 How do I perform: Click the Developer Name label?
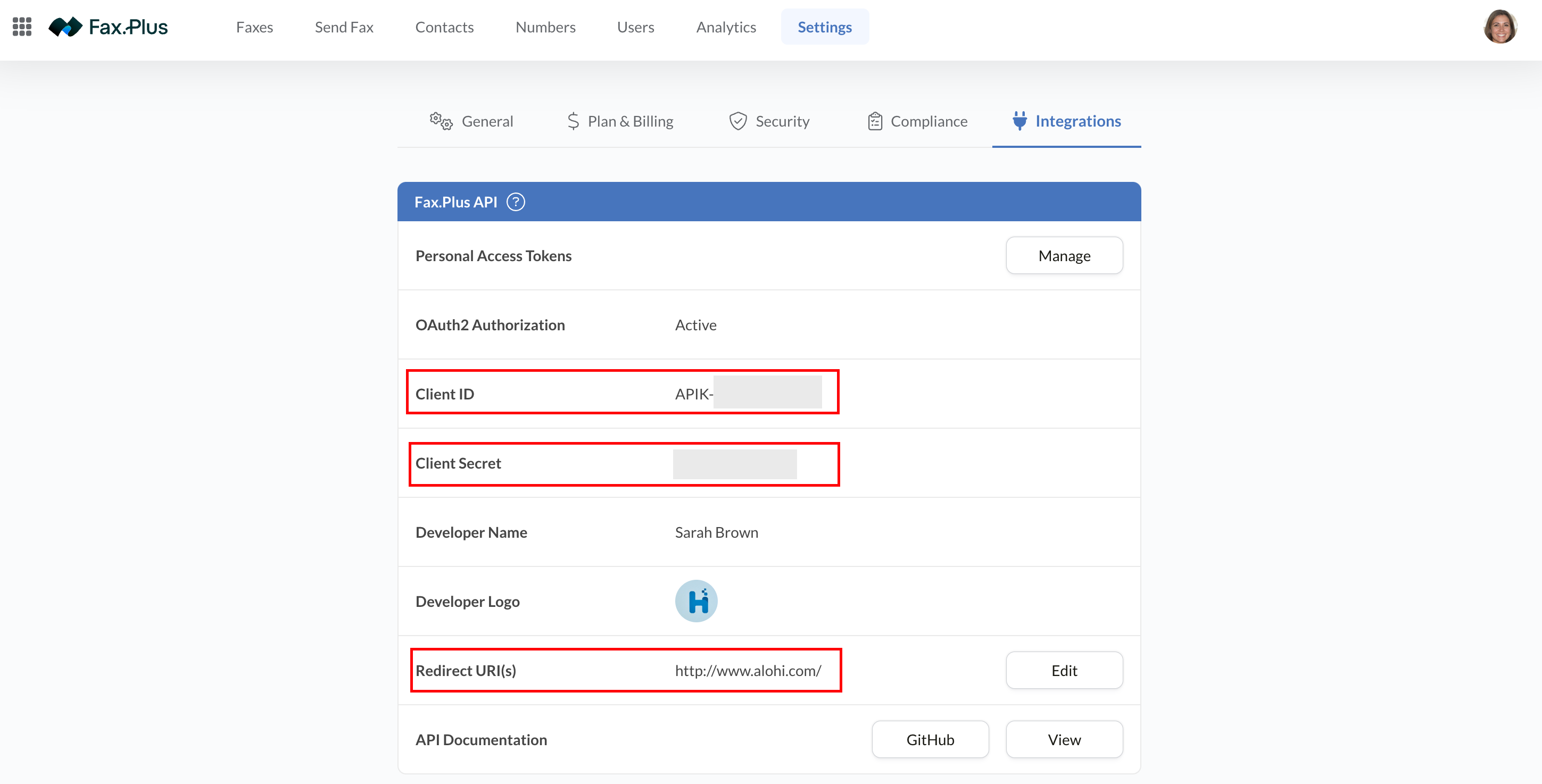point(471,532)
